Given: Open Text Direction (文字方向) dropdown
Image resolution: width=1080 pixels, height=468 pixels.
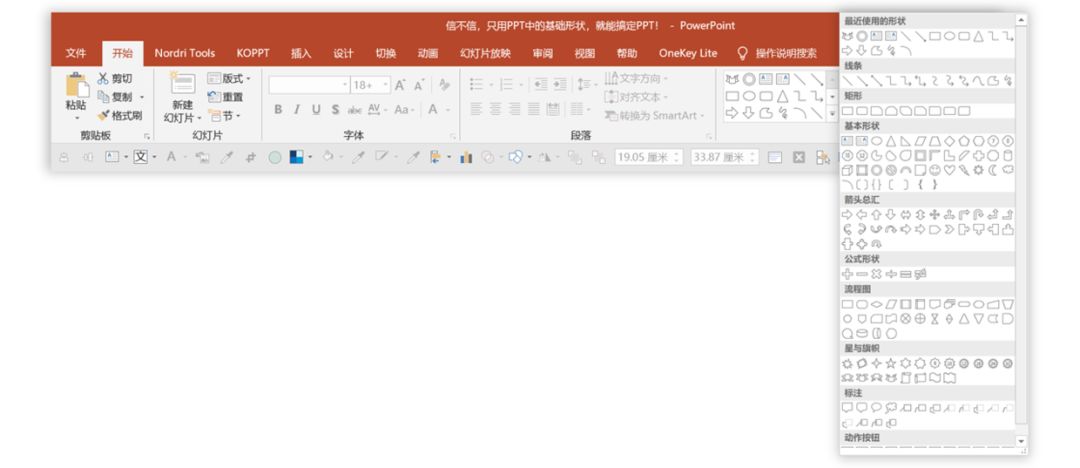Looking at the screenshot, I should pos(637,79).
